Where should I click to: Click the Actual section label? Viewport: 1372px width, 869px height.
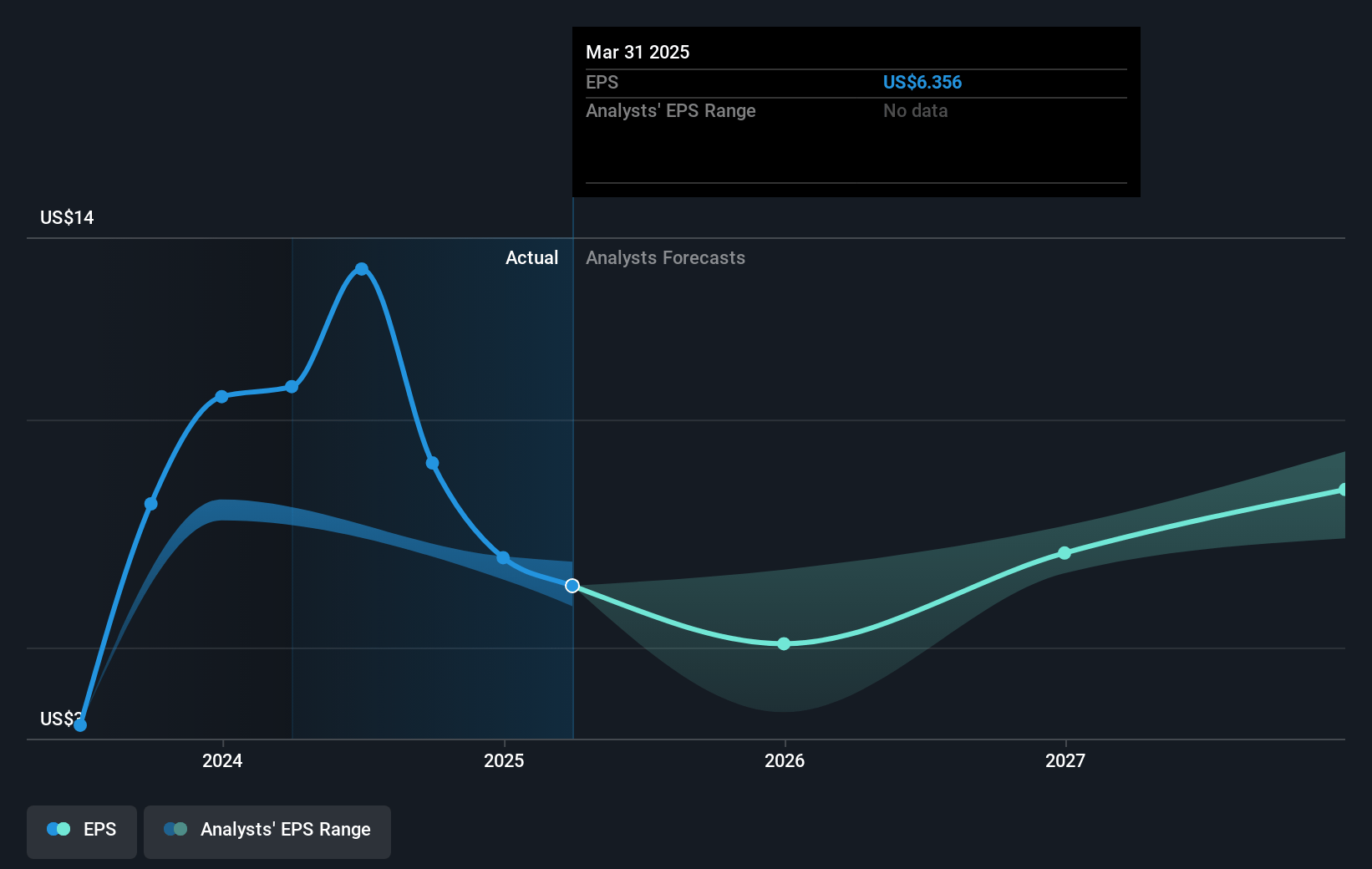pos(531,257)
